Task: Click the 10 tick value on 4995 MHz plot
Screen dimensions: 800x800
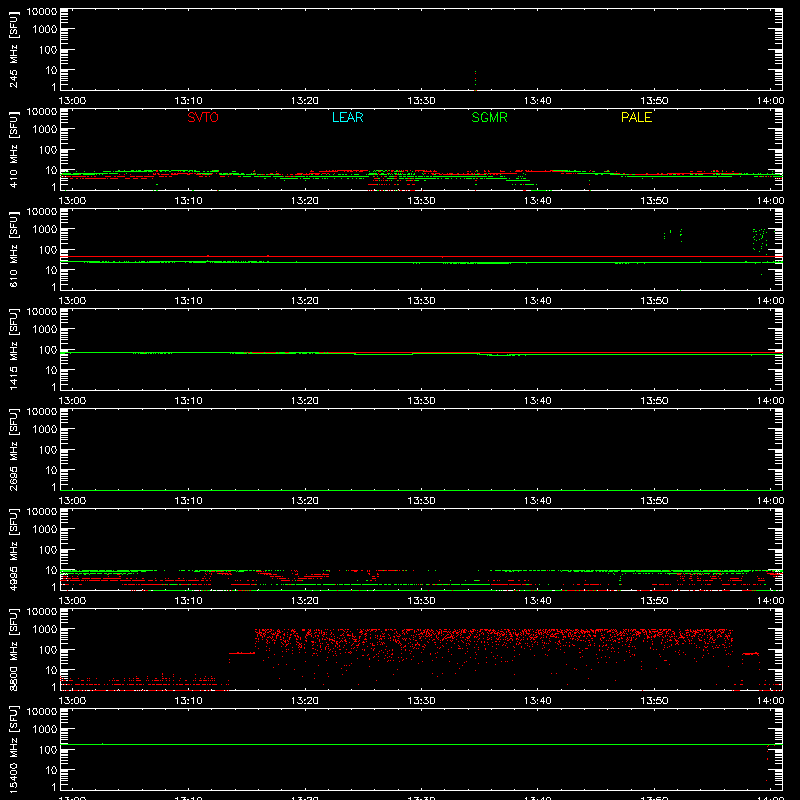Action: (52, 570)
